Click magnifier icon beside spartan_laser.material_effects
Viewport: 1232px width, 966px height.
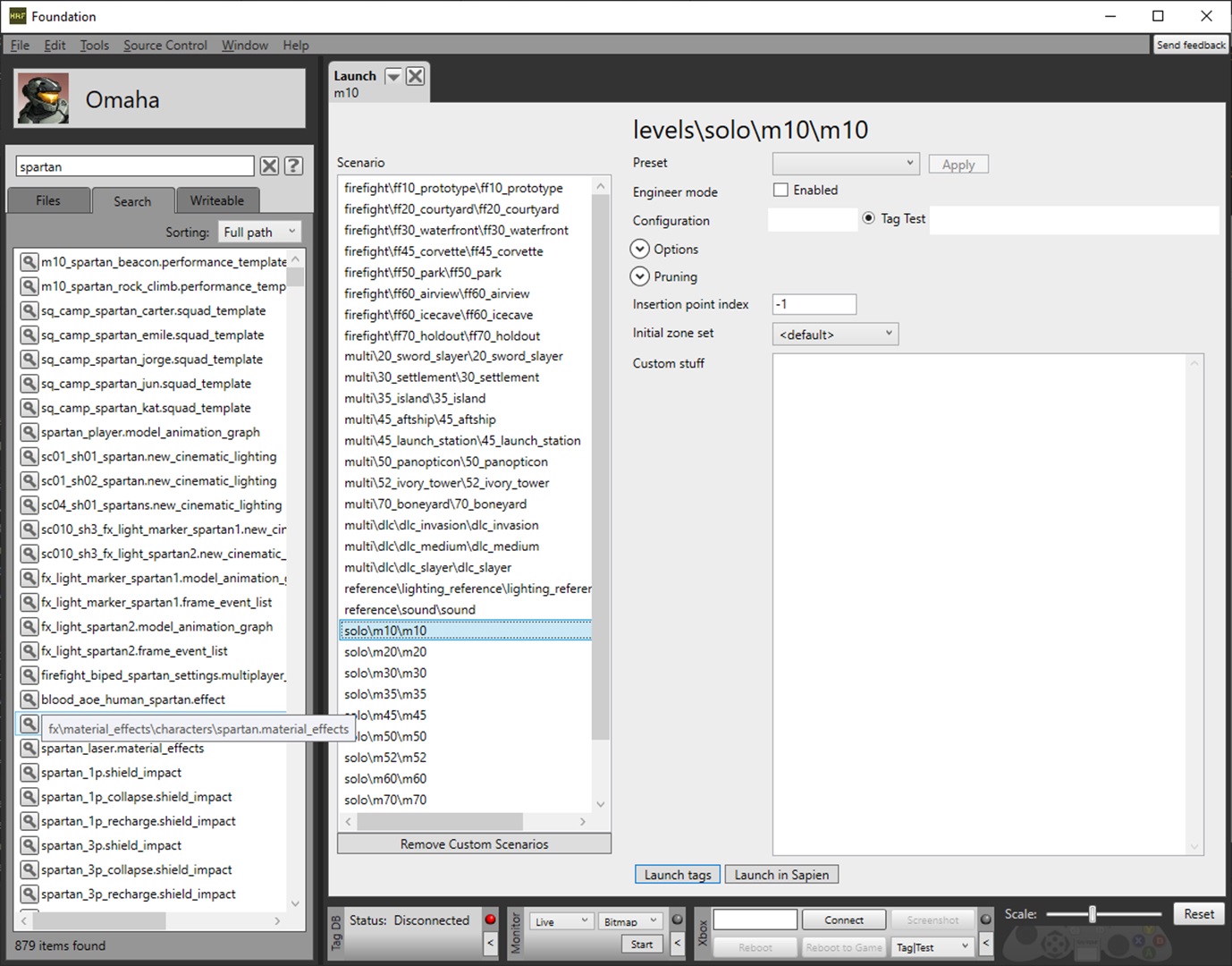[29, 748]
